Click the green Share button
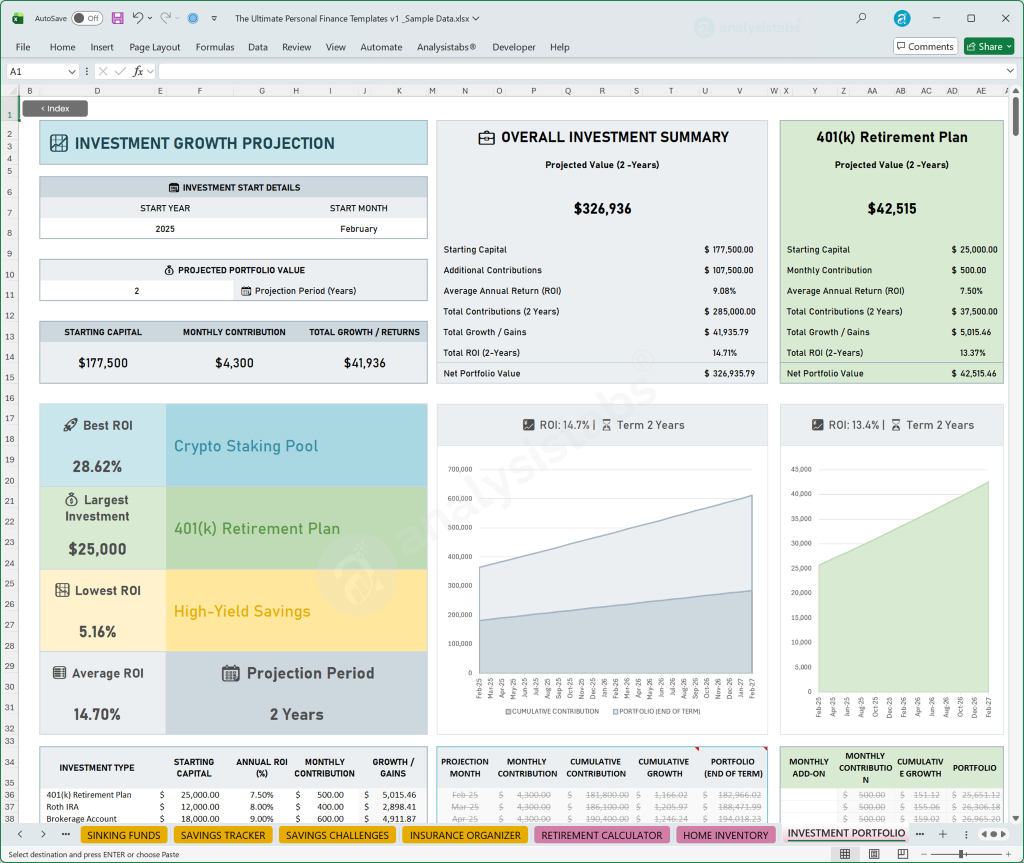Viewport: 1024px width, 863px height. 987,46
